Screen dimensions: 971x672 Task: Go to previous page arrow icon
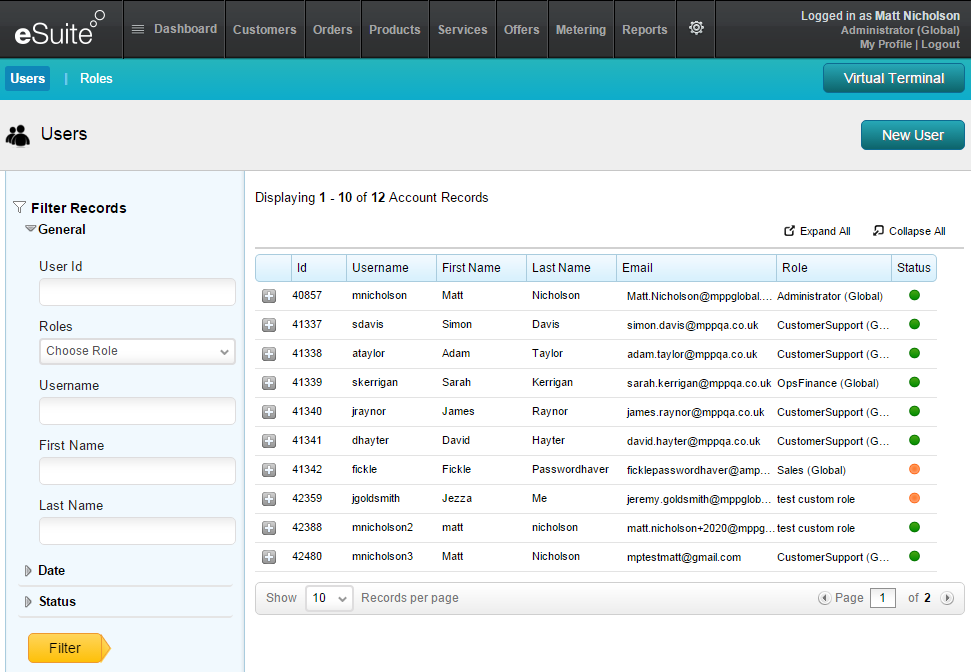coord(824,598)
